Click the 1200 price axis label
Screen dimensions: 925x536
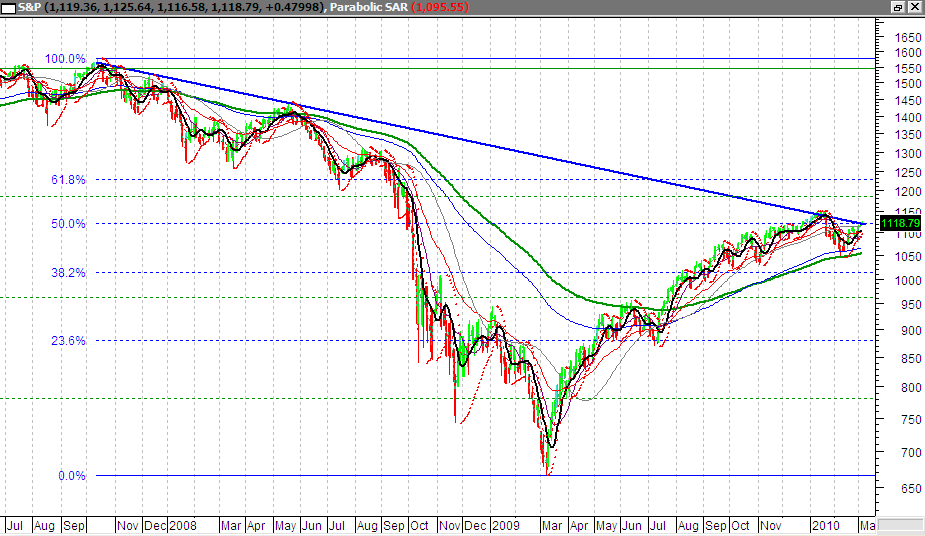pyautogui.click(x=908, y=192)
